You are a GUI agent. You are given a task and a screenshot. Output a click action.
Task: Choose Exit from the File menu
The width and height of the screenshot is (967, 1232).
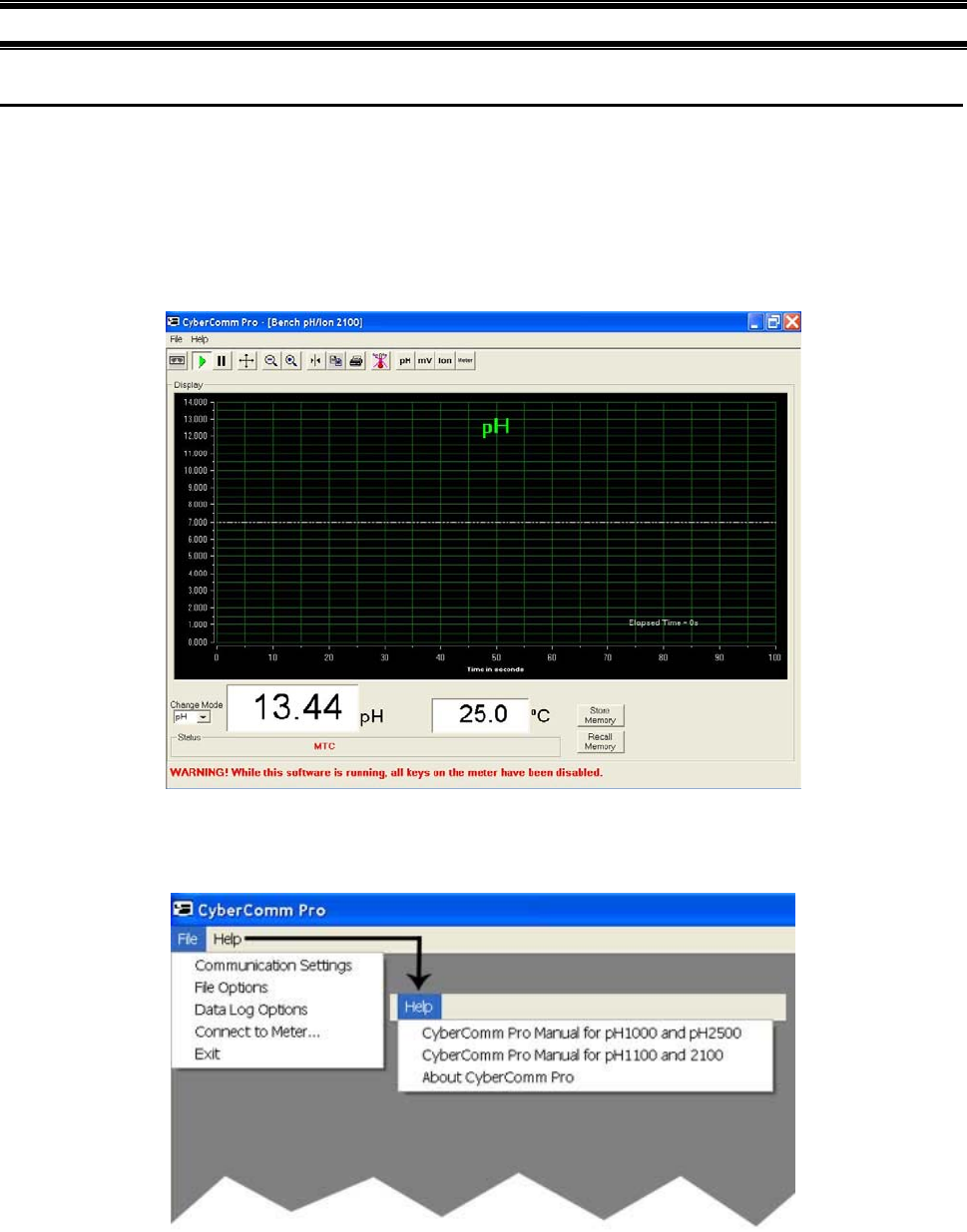click(208, 1053)
